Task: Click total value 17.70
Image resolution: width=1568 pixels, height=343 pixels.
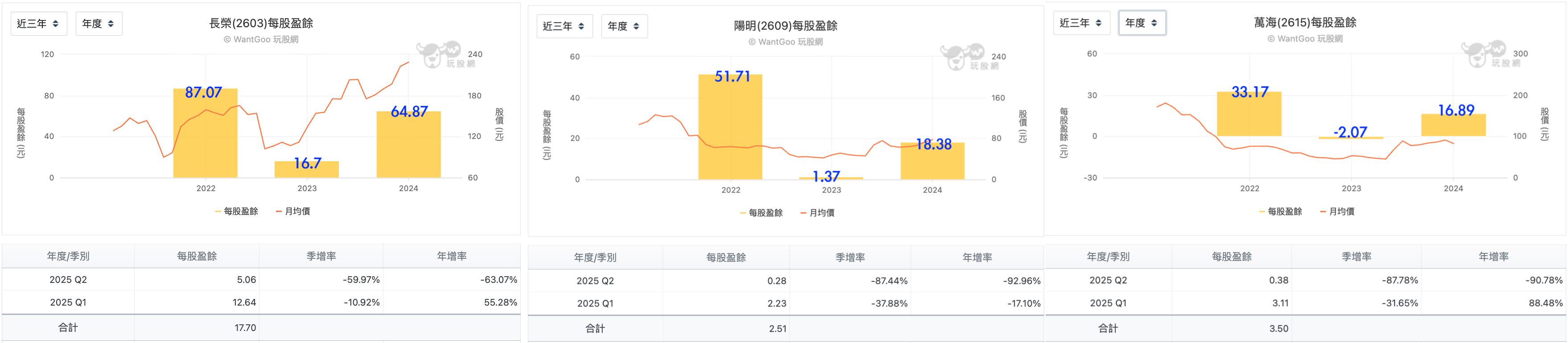Action: coord(245,328)
